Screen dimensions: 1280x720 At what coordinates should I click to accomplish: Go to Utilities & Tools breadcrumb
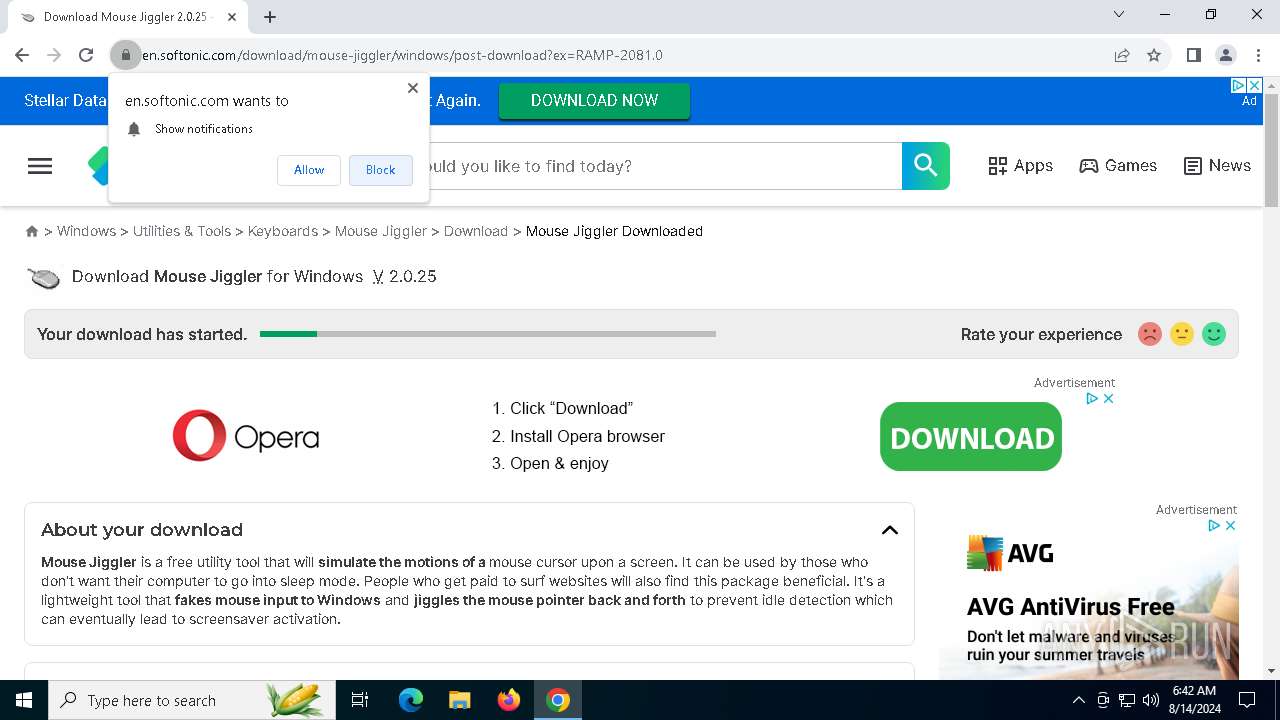tap(182, 231)
